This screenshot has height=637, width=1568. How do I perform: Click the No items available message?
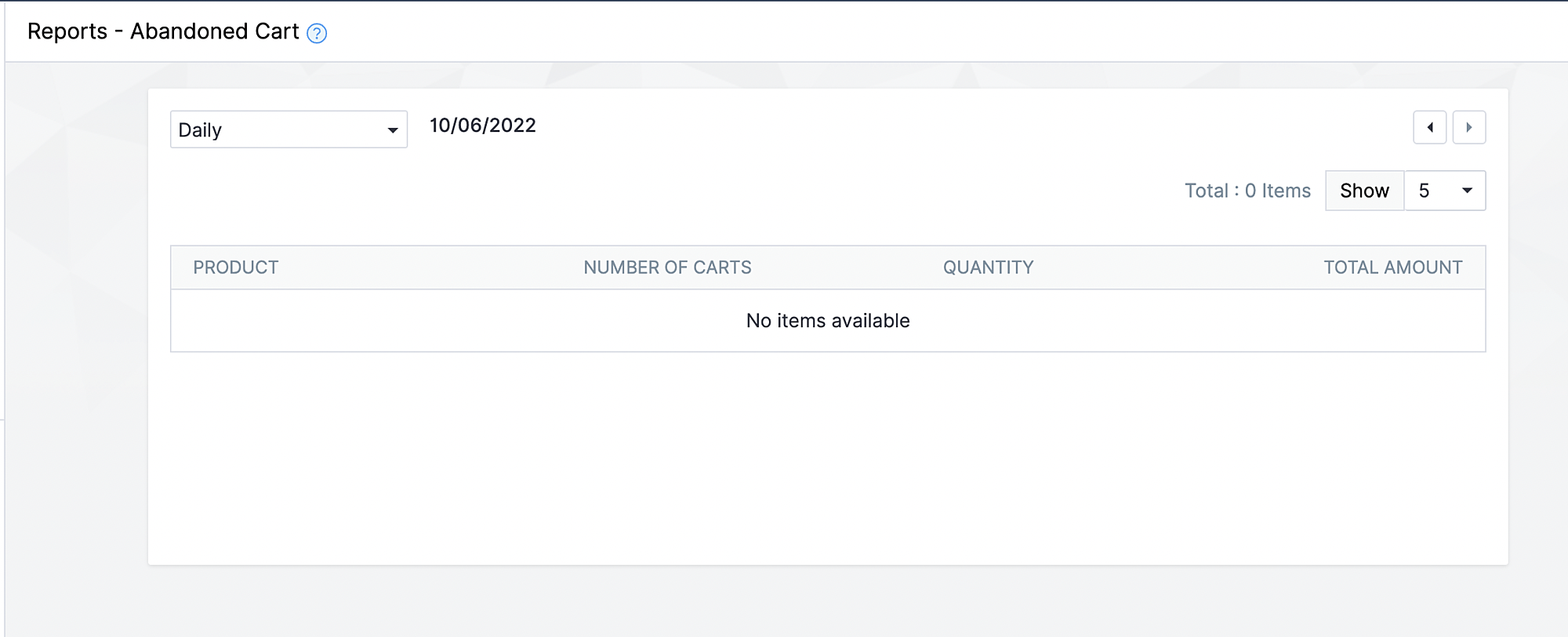pos(828,321)
